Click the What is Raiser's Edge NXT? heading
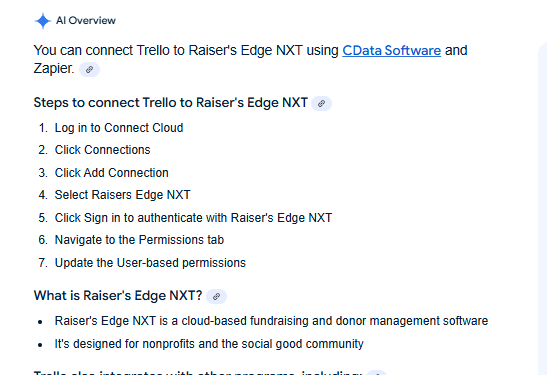The height and width of the screenshot is (375, 547). coord(118,296)
